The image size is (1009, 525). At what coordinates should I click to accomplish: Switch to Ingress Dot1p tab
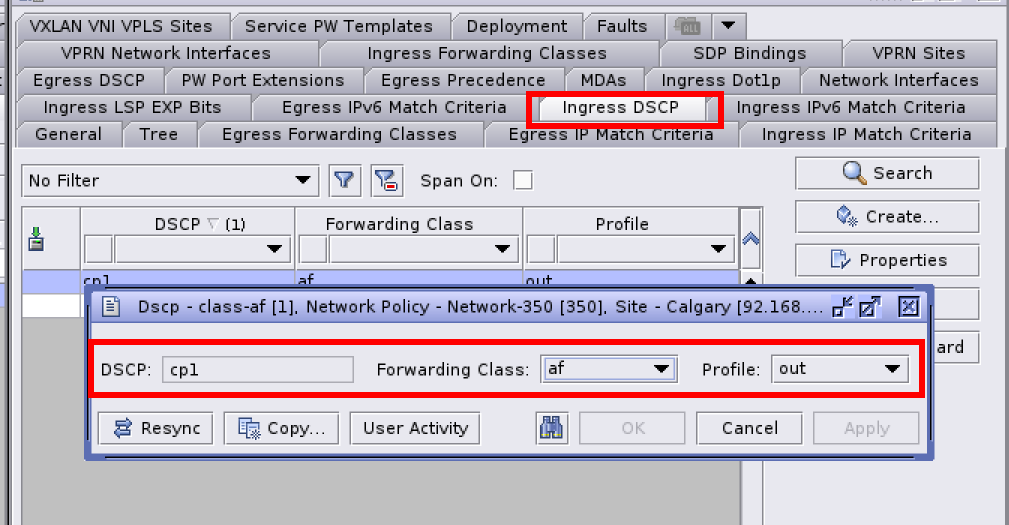tap(720, 80)
